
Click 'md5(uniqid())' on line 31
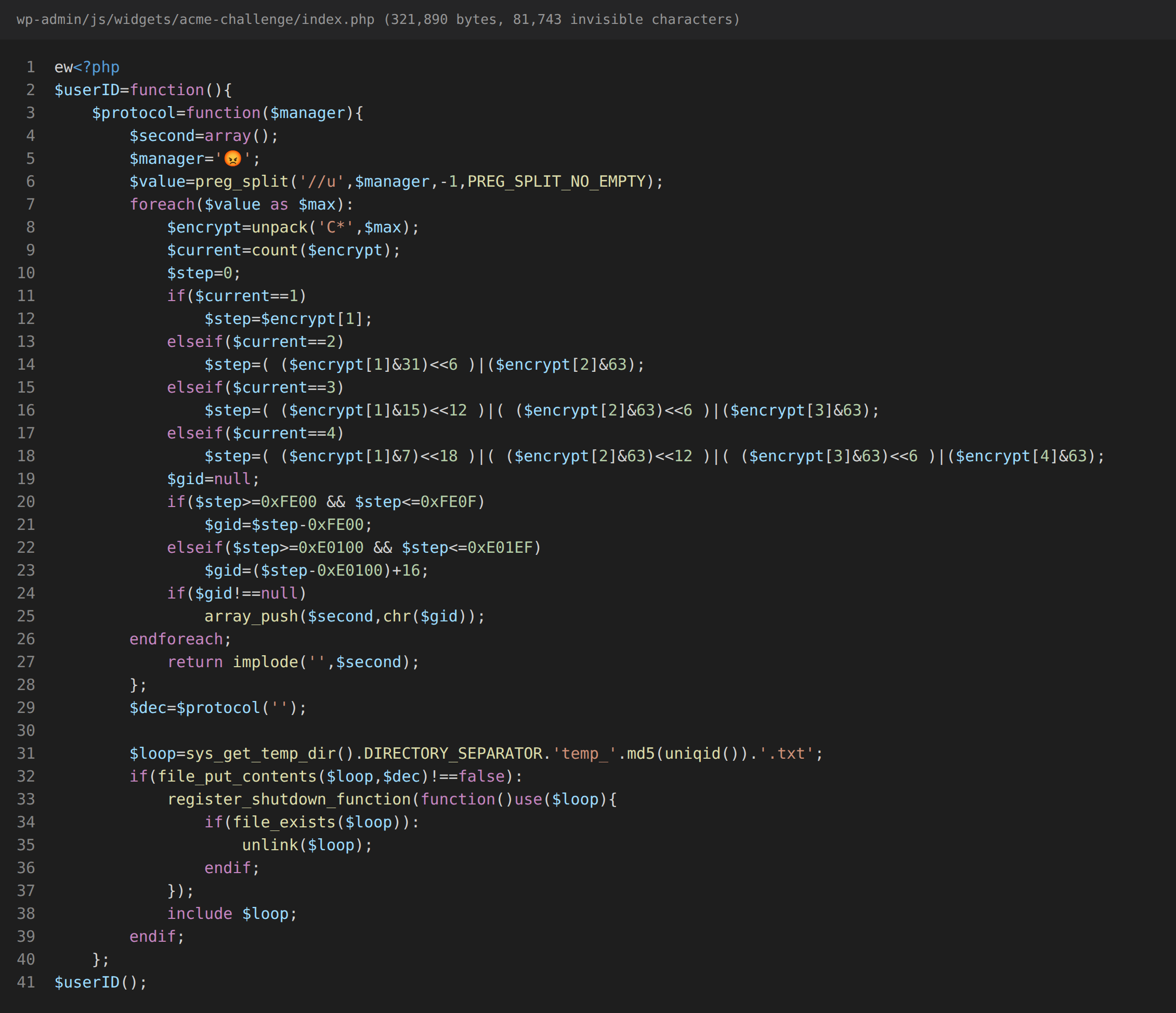[688, 754]
